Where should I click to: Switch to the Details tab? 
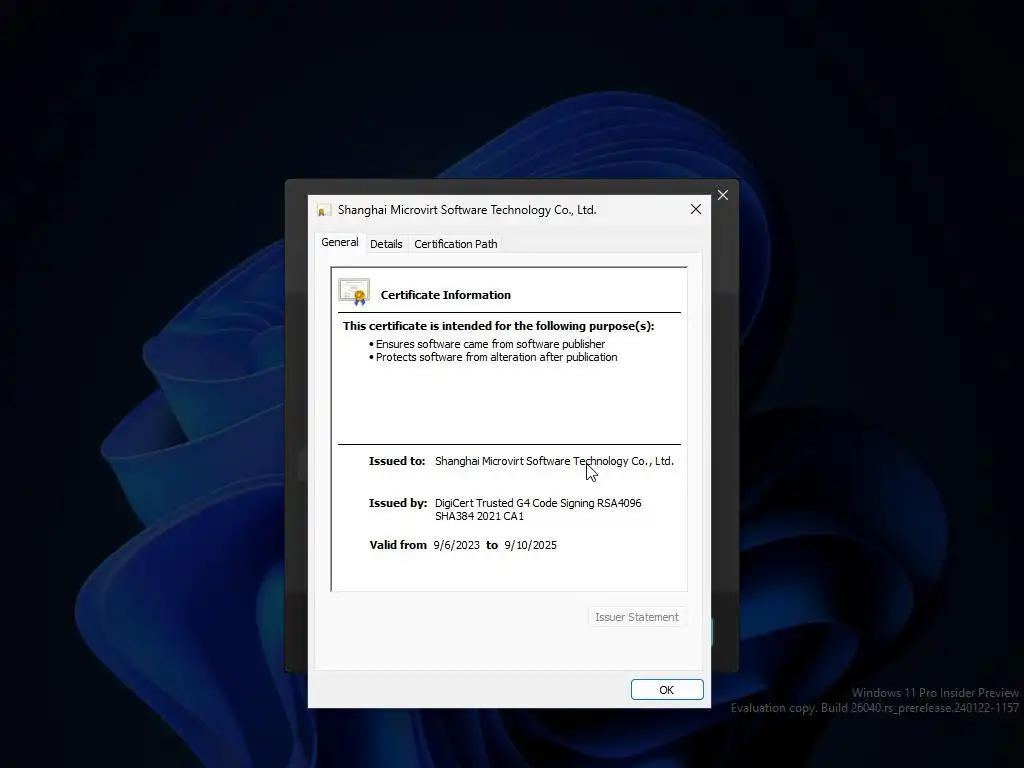386,244
